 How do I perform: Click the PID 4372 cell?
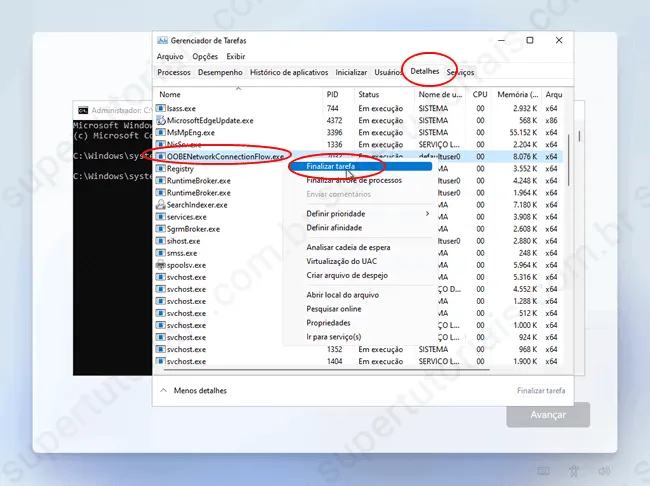click(x=334, y=120)
